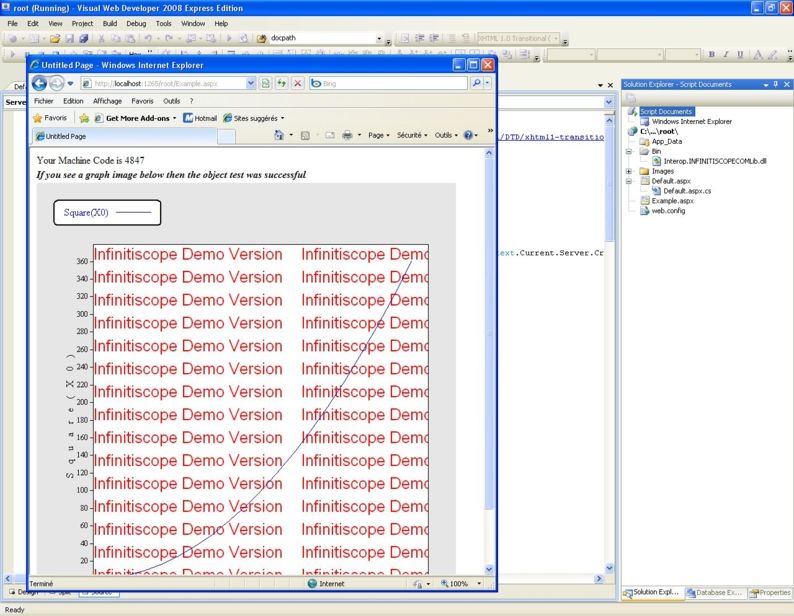Open the Affichage menu in Internet Explorer
The height and width of the screenshot is (616, 794).
point(107,101)
